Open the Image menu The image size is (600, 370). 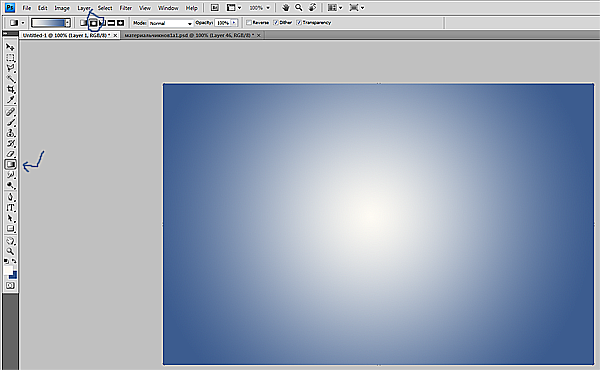coord(62,8)
